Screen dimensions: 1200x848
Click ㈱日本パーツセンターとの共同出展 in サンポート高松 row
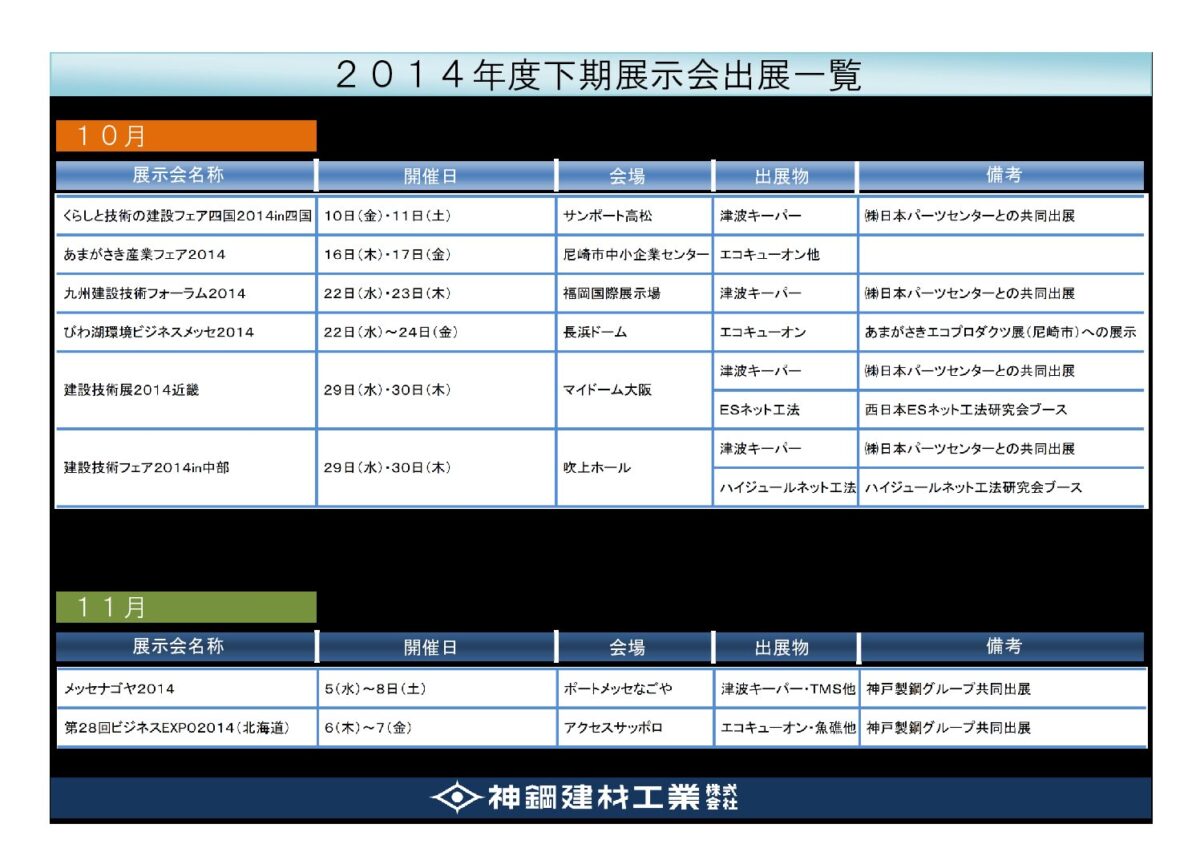point(970,215)
